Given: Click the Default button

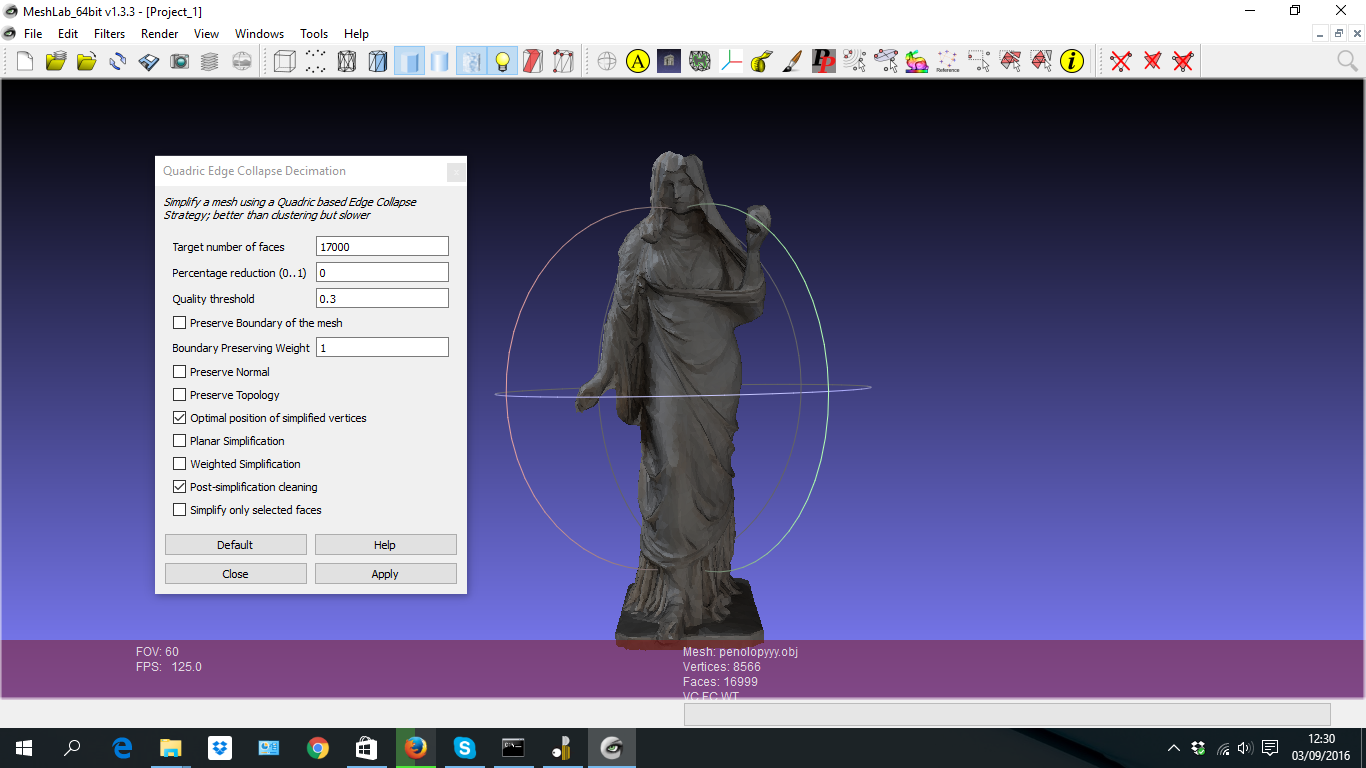Looking at the screenshot, I should coord(236,545).
